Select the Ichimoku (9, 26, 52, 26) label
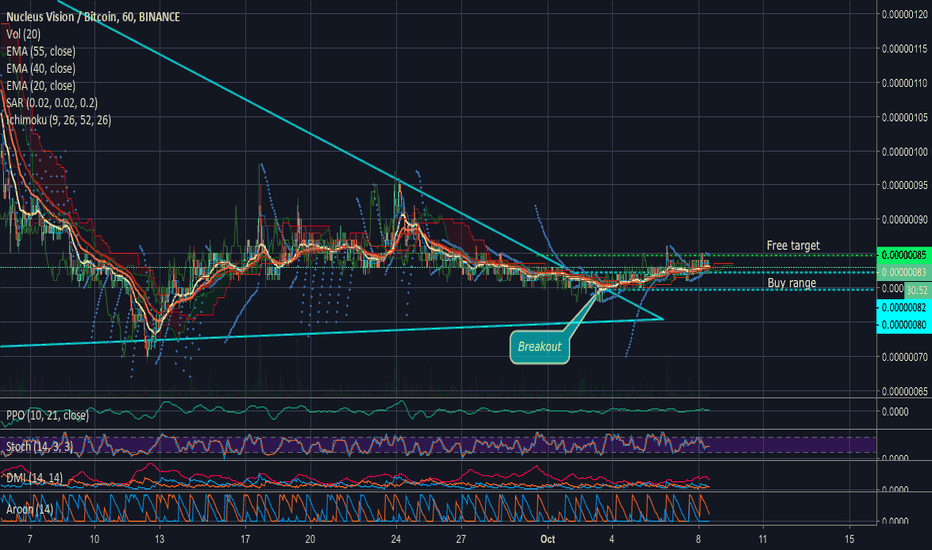932x550 pixels. (58, 120)
